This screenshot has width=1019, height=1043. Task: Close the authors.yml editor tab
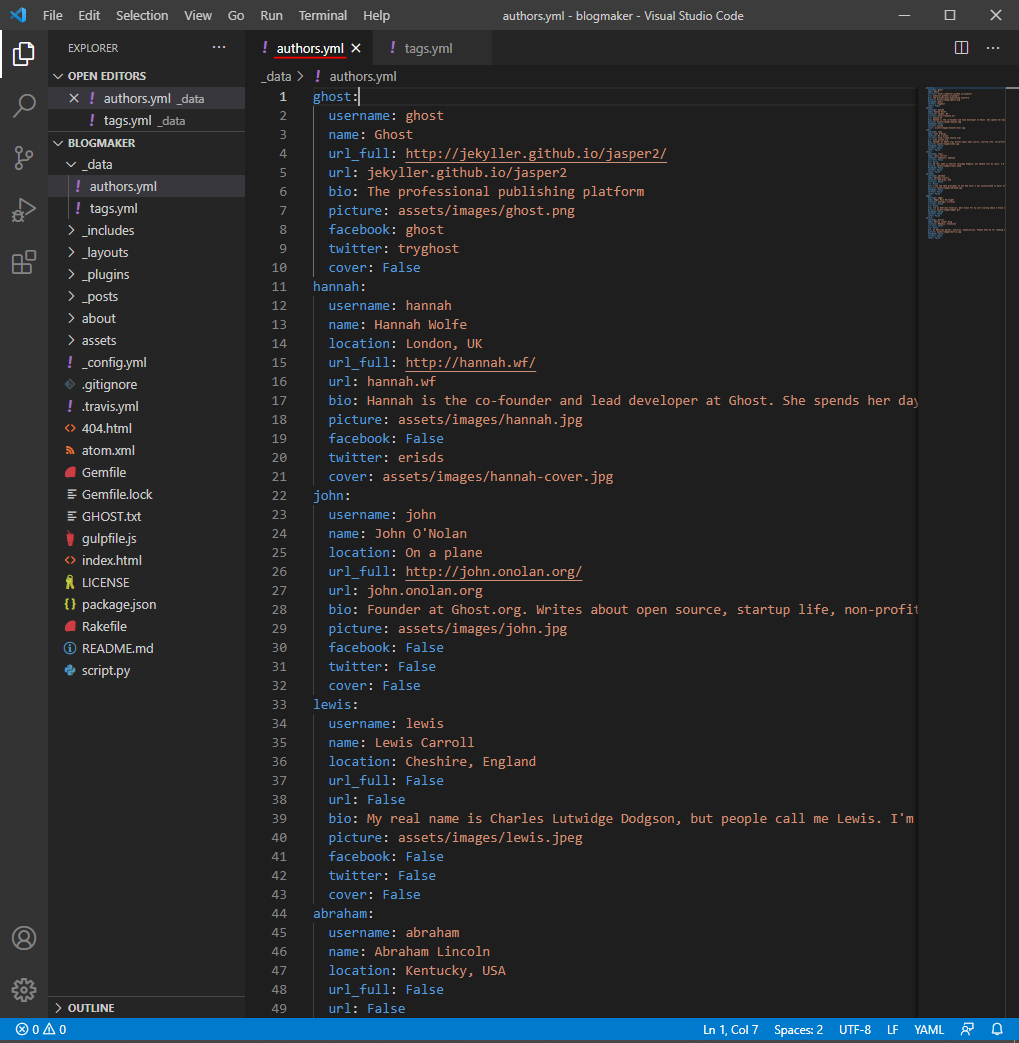(x=356, y=48)
